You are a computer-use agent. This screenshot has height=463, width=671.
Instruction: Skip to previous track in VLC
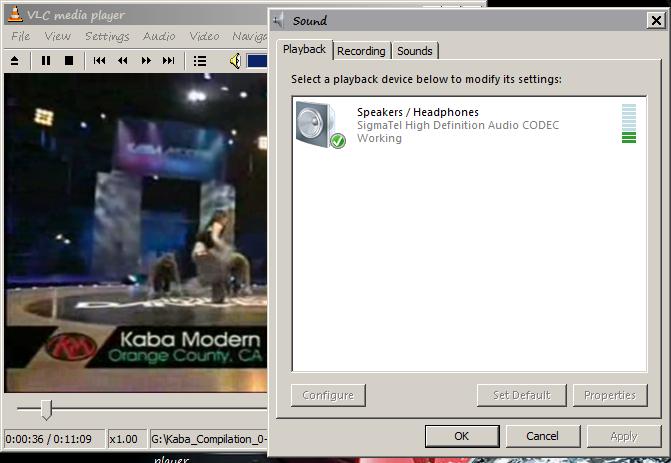pyautogui.click(x=100, y=61)
